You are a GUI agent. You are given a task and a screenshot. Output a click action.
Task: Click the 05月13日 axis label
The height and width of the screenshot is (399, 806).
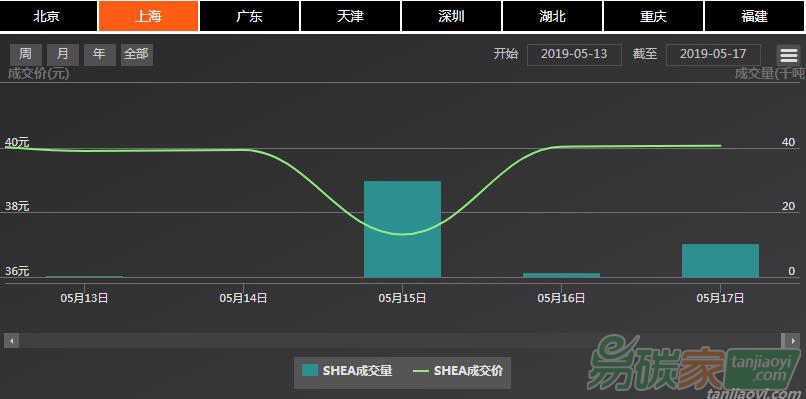tap(84, 298)
